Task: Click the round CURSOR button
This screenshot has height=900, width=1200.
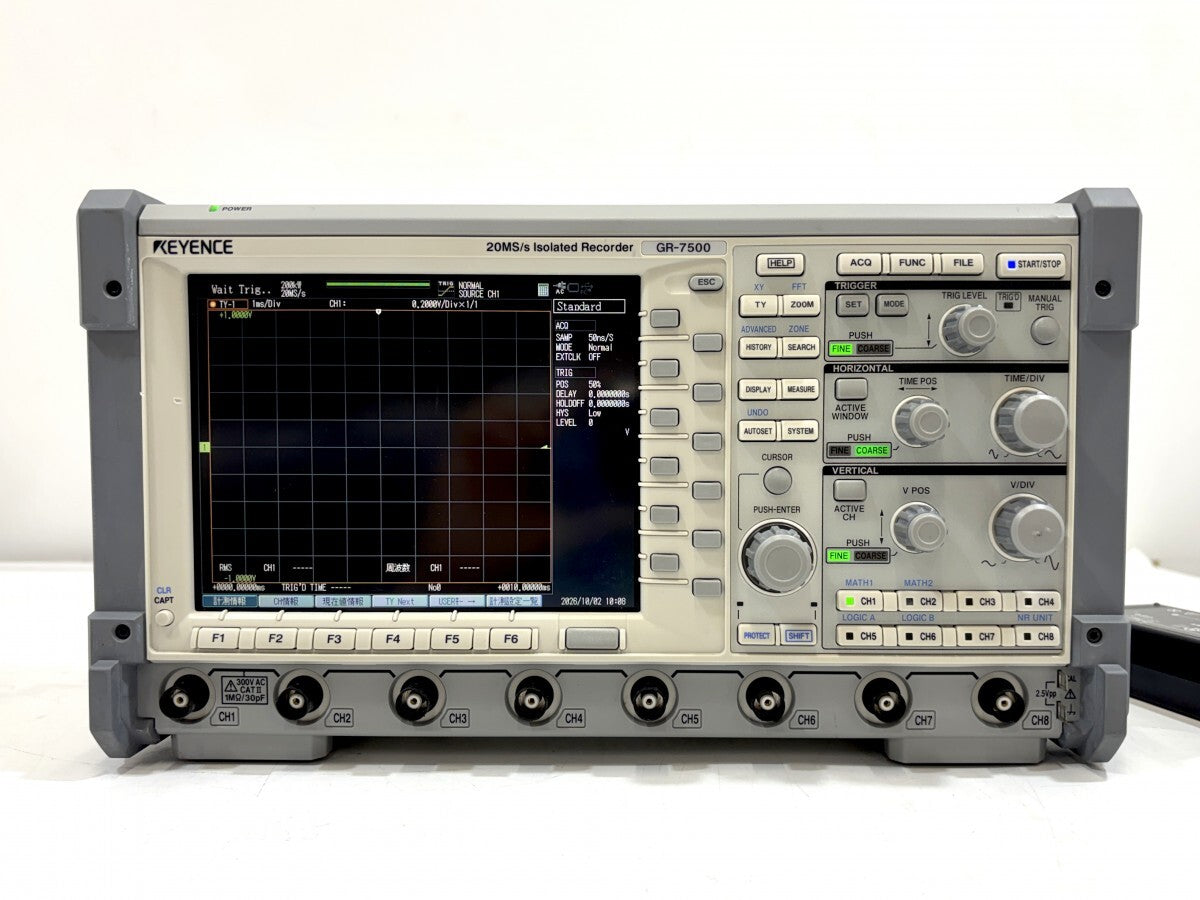Action: 777,481
